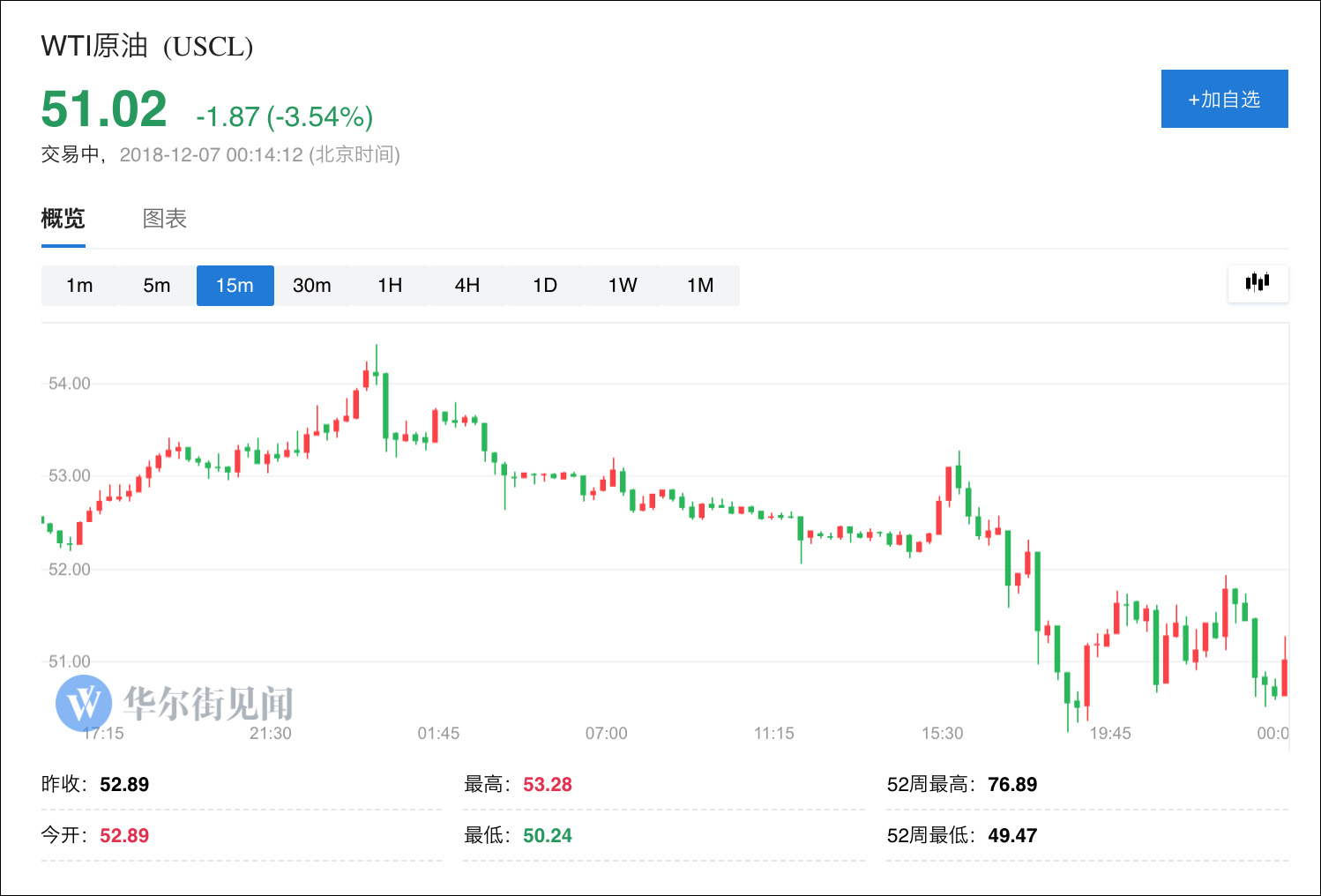The width and height of the screenshot is (1321, 896).
Task: Click the 最低 value 50.24
Action: [x=547, y=835]
